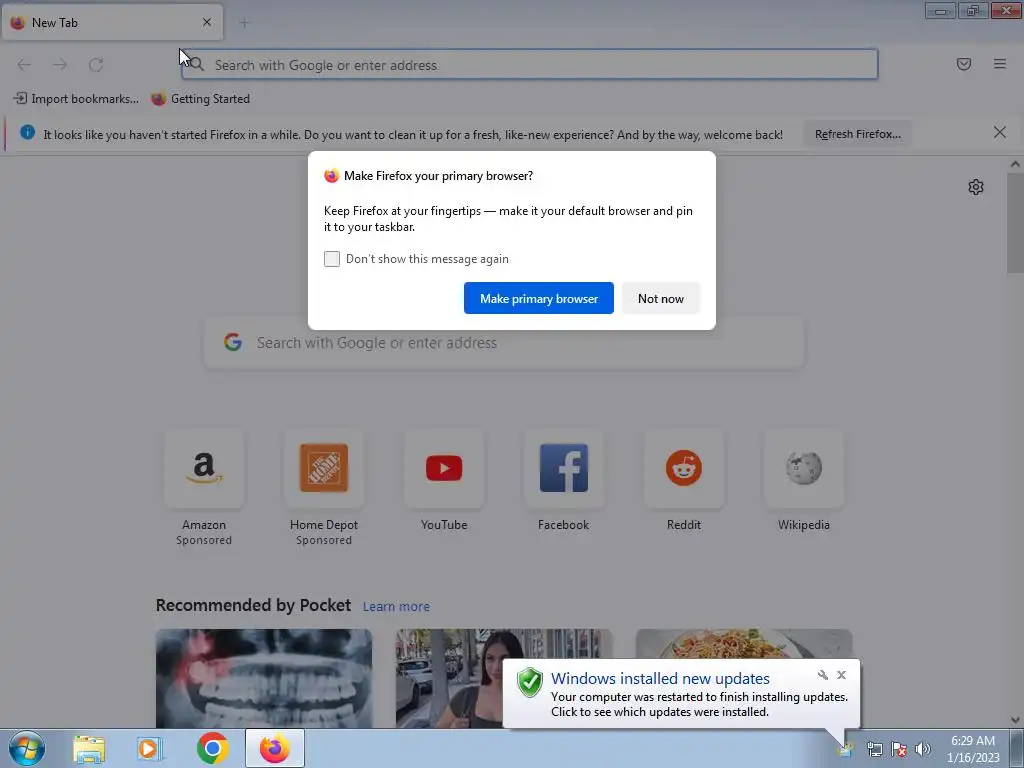Click the scrollbar up arrow
Screen dimensions: 1024x768
click(1015, 164)
